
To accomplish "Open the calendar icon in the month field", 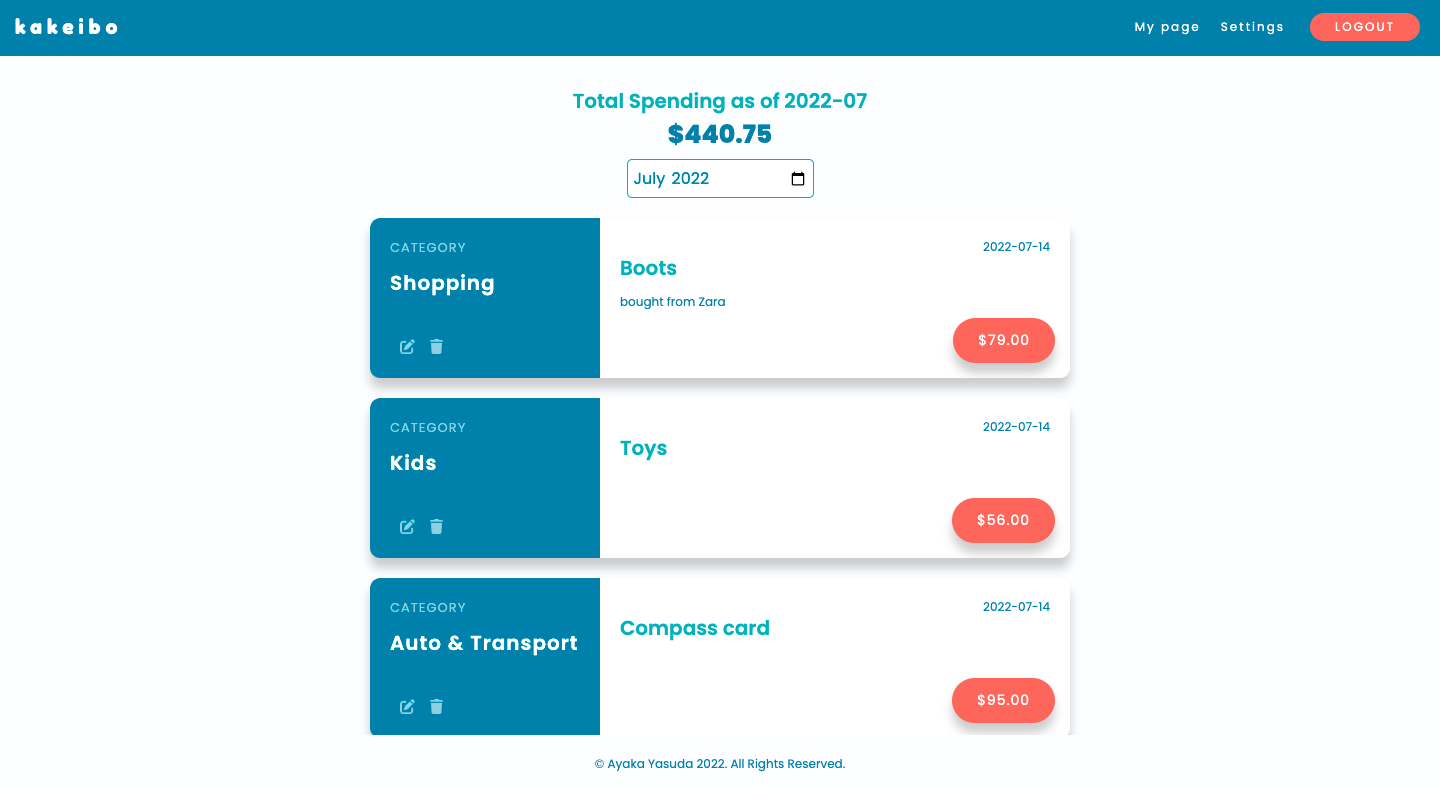I will click(x=797, y=178).
